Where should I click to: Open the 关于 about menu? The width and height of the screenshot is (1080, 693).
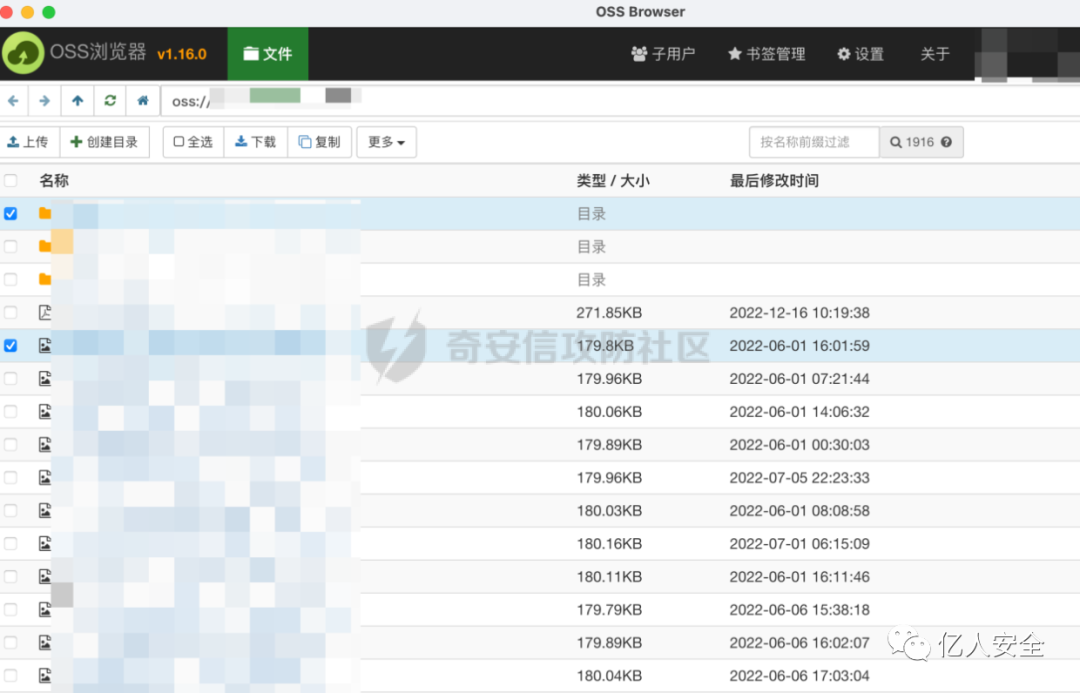tap(935, 54)
